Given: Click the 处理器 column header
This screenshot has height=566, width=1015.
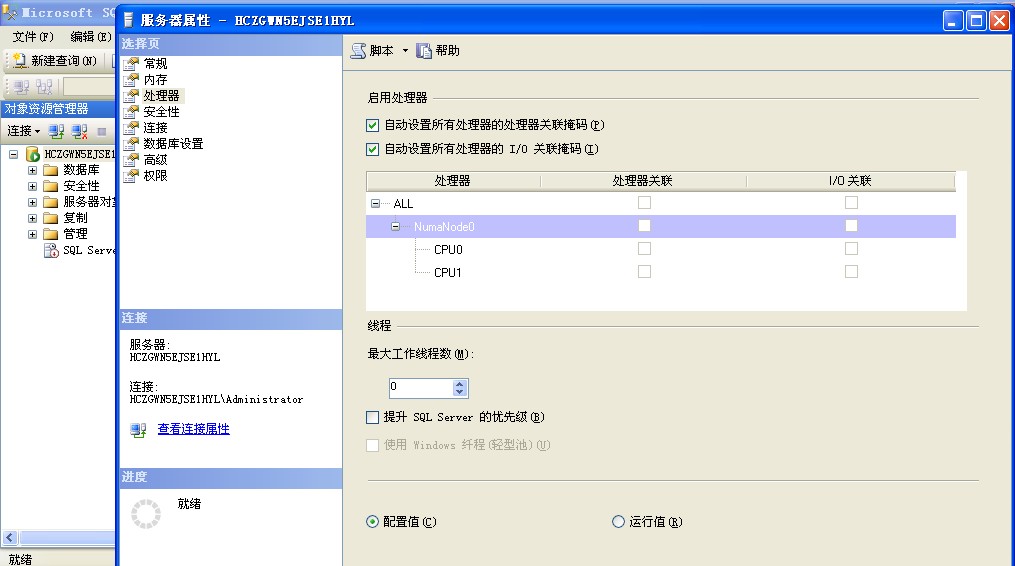Looking at the screenshot, I should coord(452,181).
